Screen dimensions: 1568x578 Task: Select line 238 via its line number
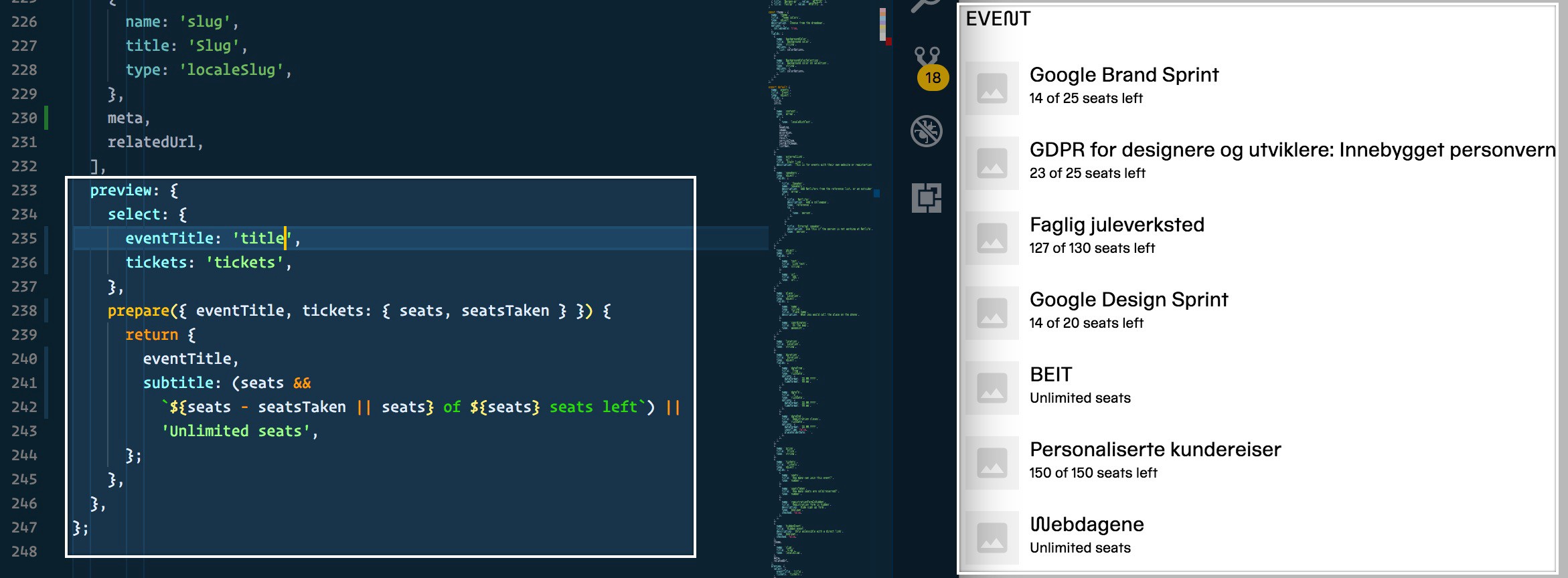click(24, 310)
